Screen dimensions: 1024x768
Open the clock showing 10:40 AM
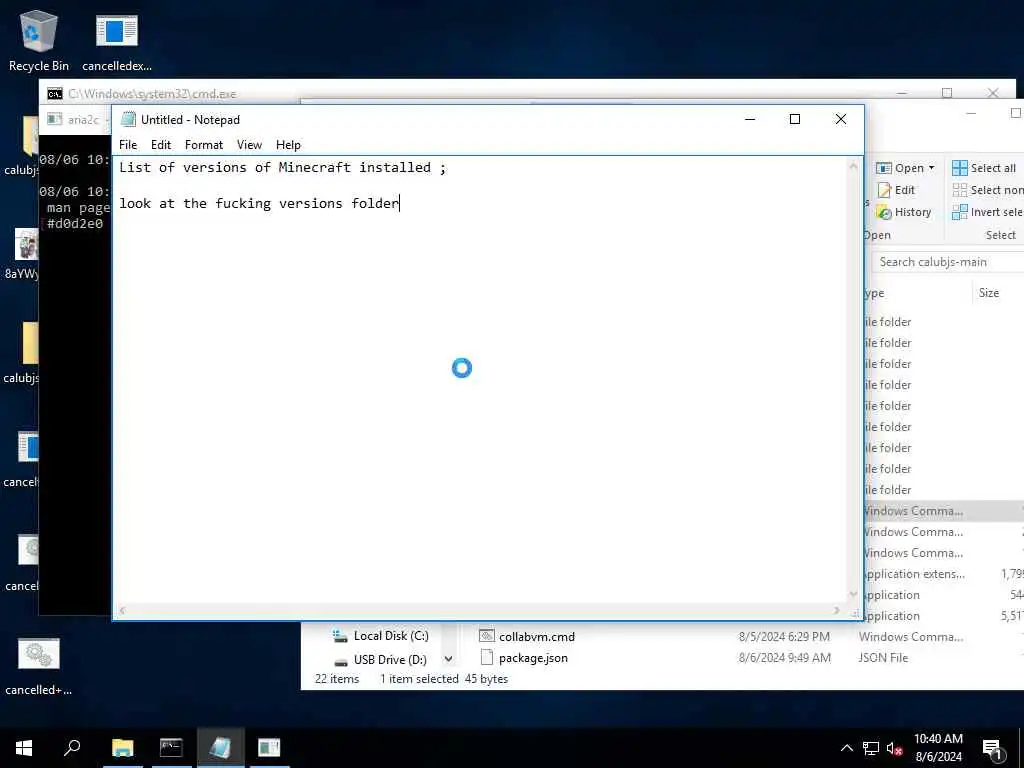pyautogui.click(x=938, y=748)
